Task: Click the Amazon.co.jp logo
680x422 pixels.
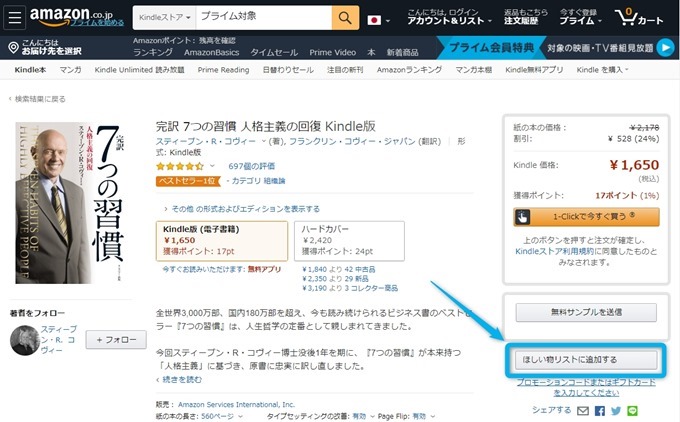Action: pos(71,15)
